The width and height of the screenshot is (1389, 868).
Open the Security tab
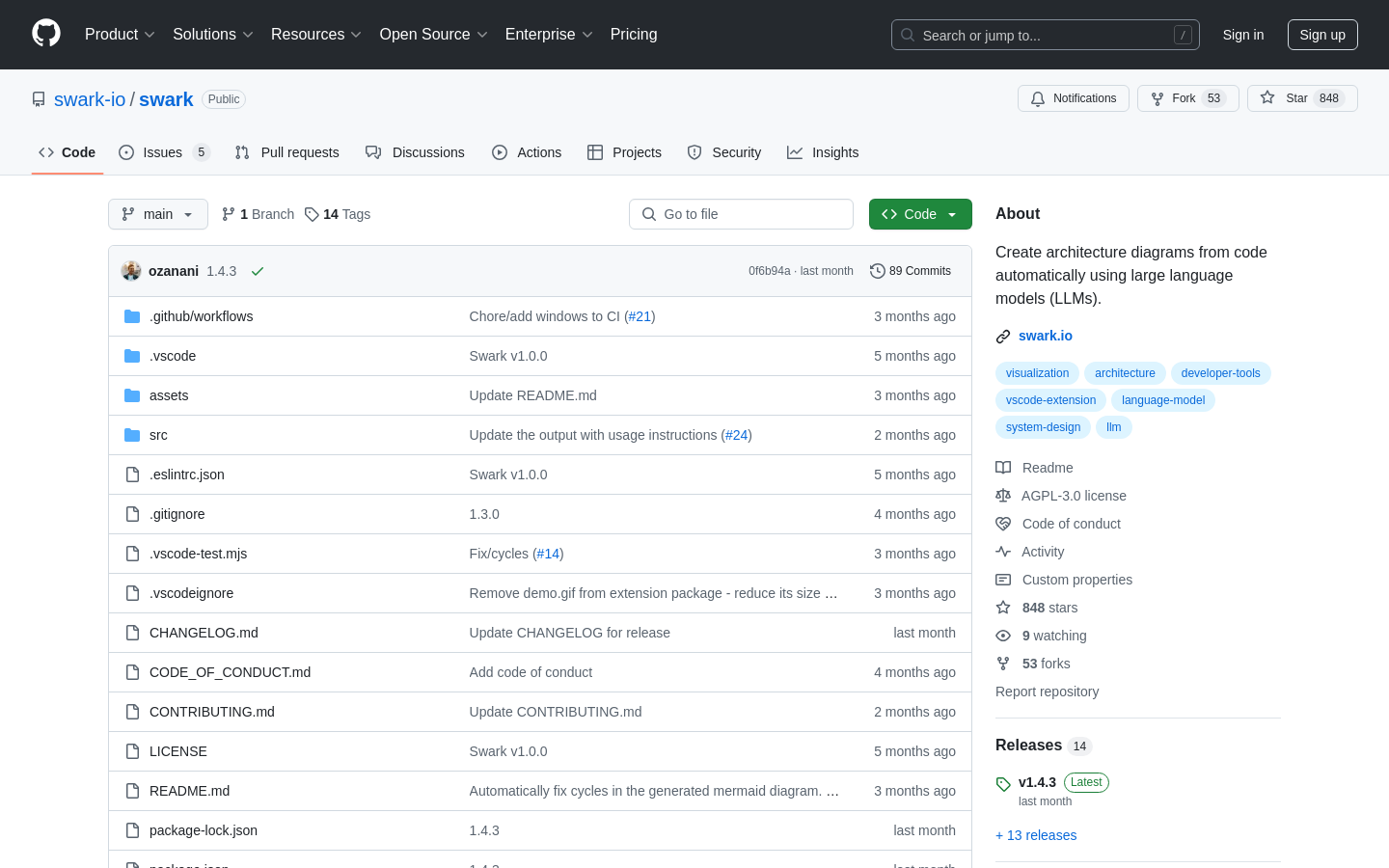pos(724,152)
